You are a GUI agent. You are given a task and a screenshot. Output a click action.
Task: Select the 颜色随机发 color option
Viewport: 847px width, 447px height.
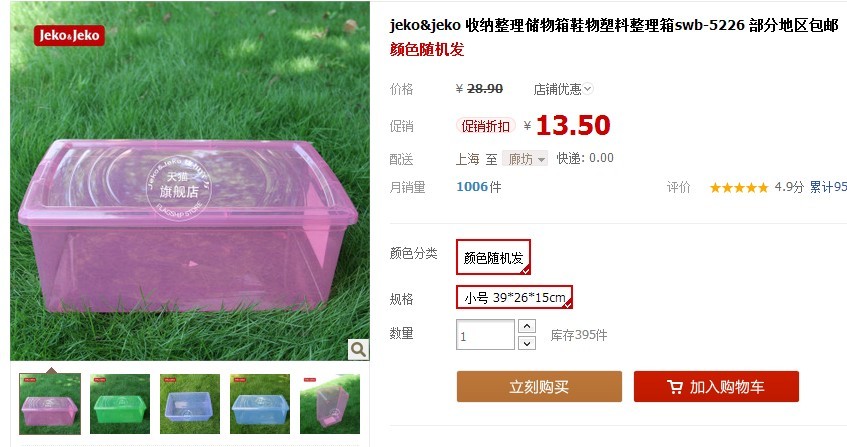point(493,258)
